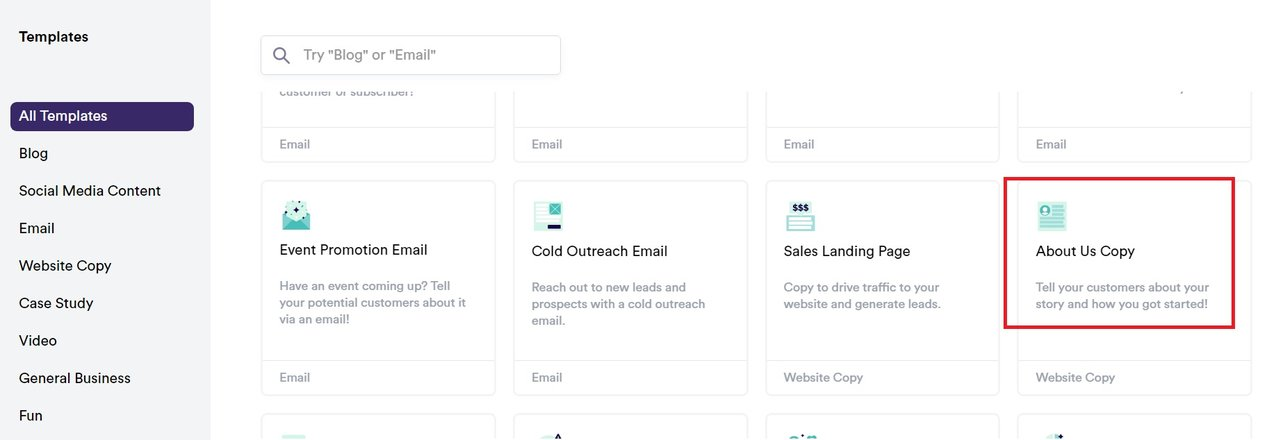Click the search magnifier icon
1276x440 pixels.
coord(282,55)
